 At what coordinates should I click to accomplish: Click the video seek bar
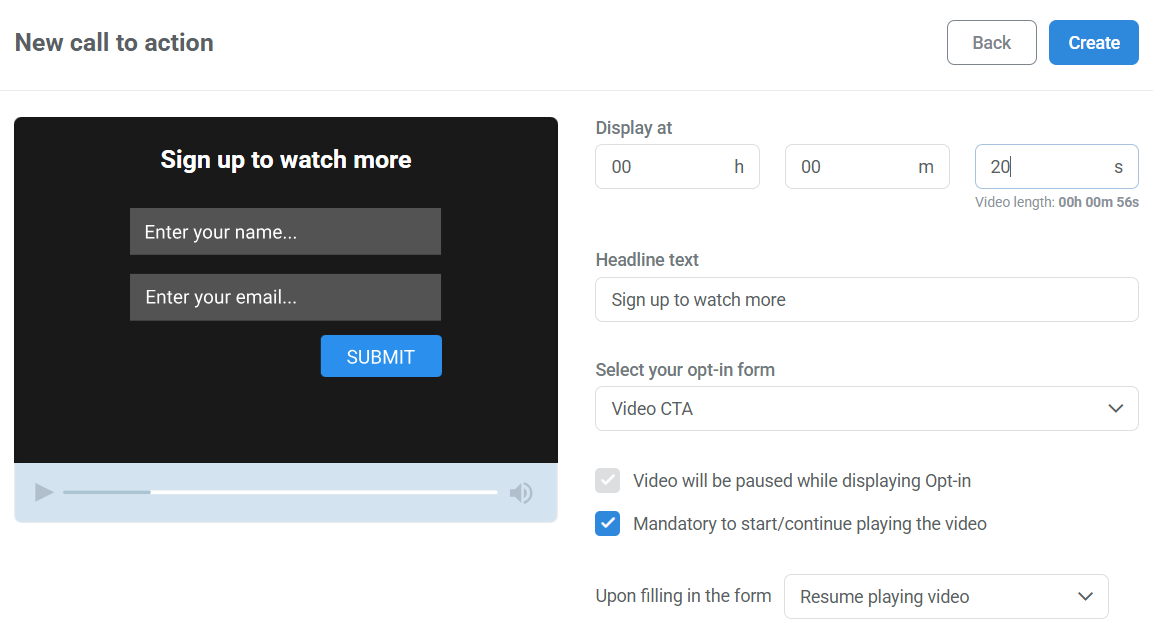280,492
